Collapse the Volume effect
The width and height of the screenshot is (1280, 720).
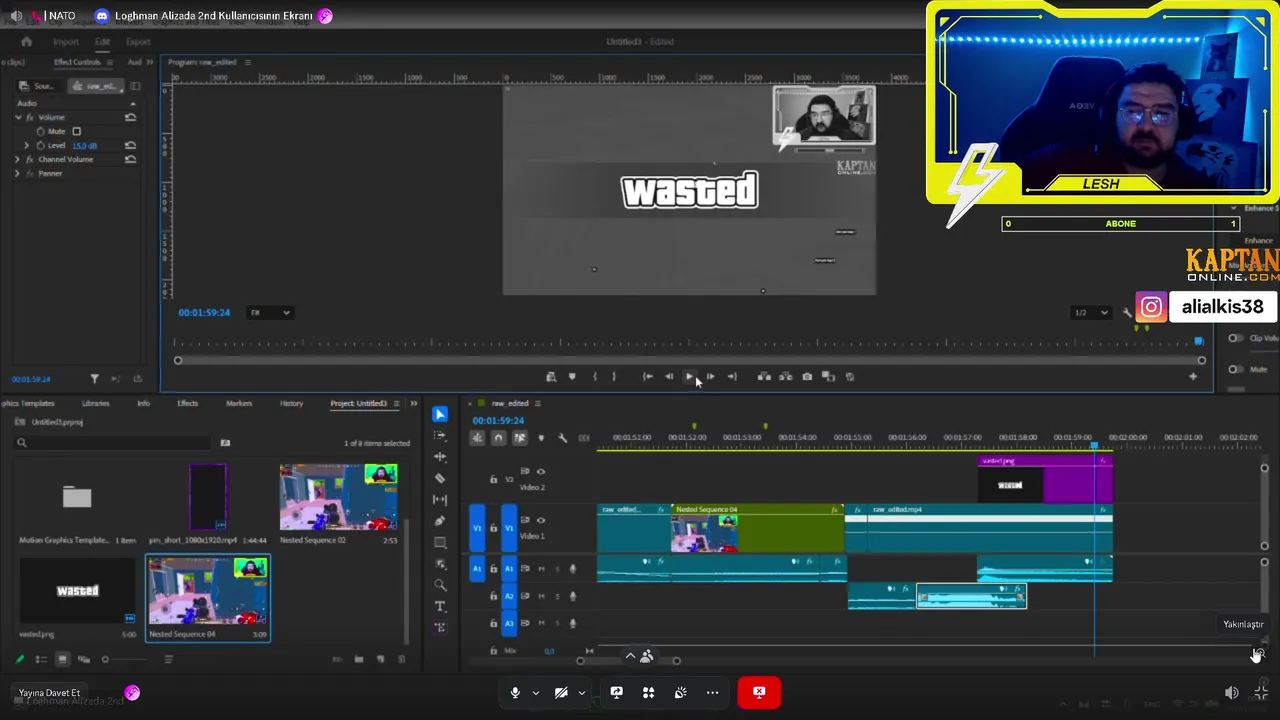17,117
